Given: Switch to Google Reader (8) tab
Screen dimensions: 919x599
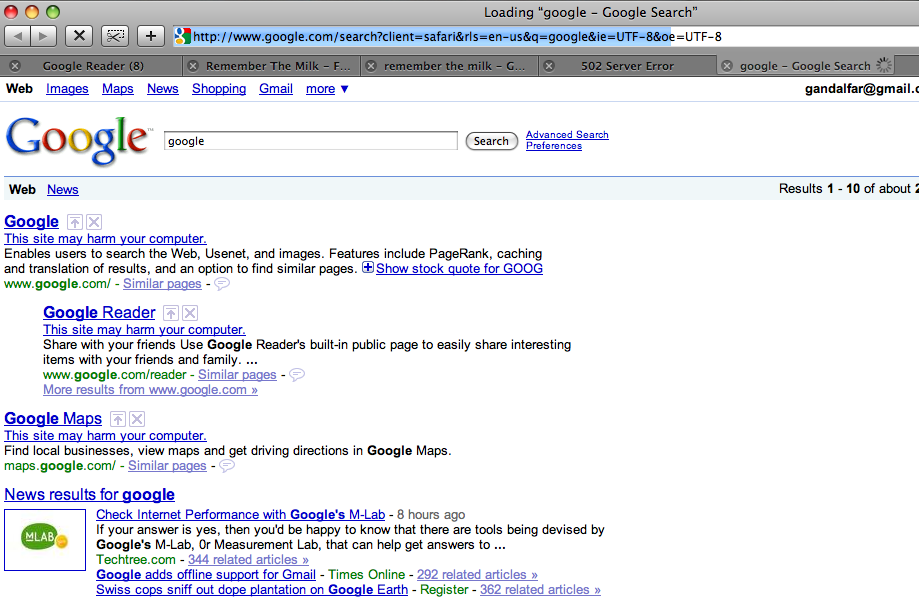Looking at the screenshot, I should 93,66.
